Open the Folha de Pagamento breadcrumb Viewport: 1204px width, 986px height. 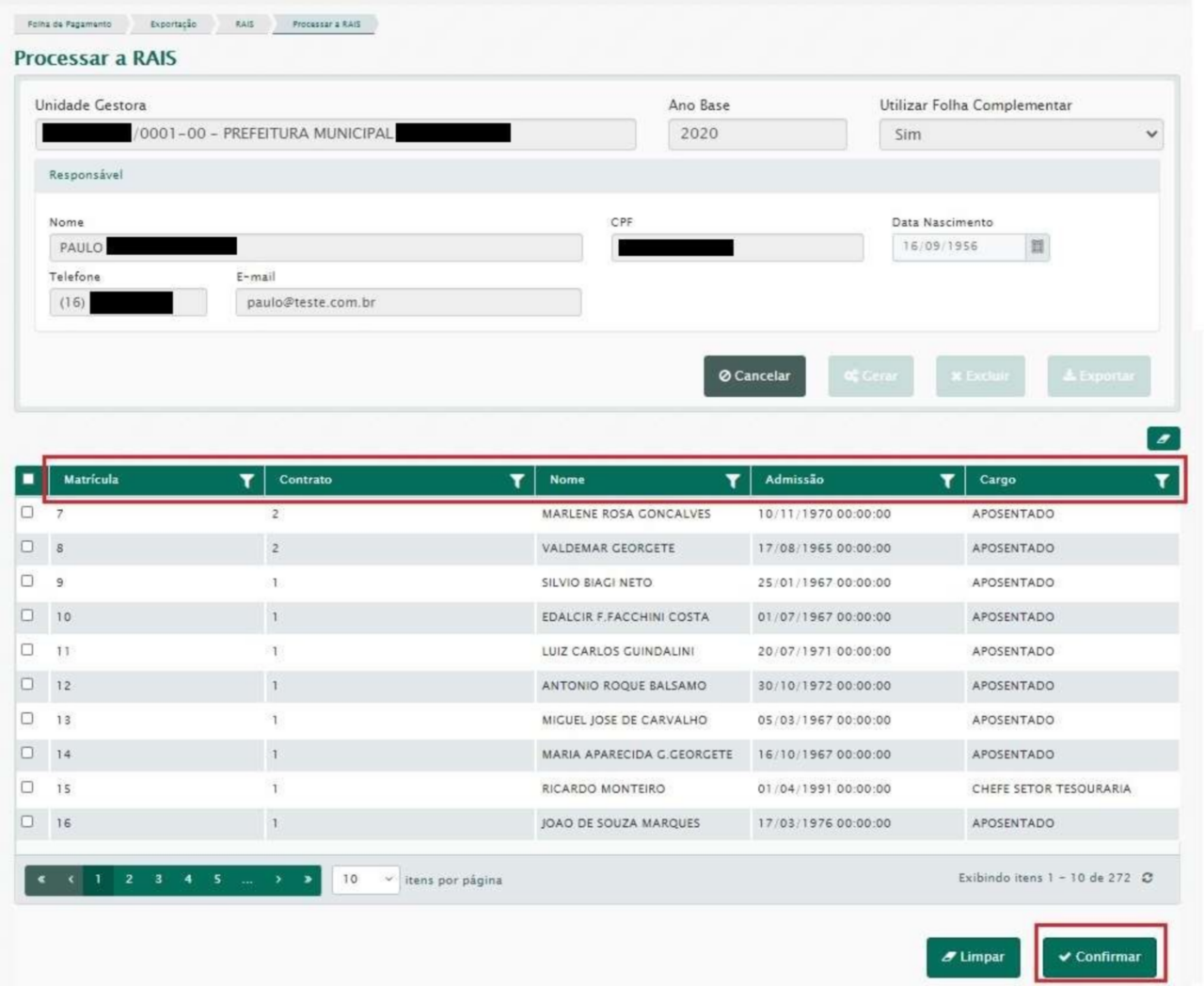(x=69, y=24)
